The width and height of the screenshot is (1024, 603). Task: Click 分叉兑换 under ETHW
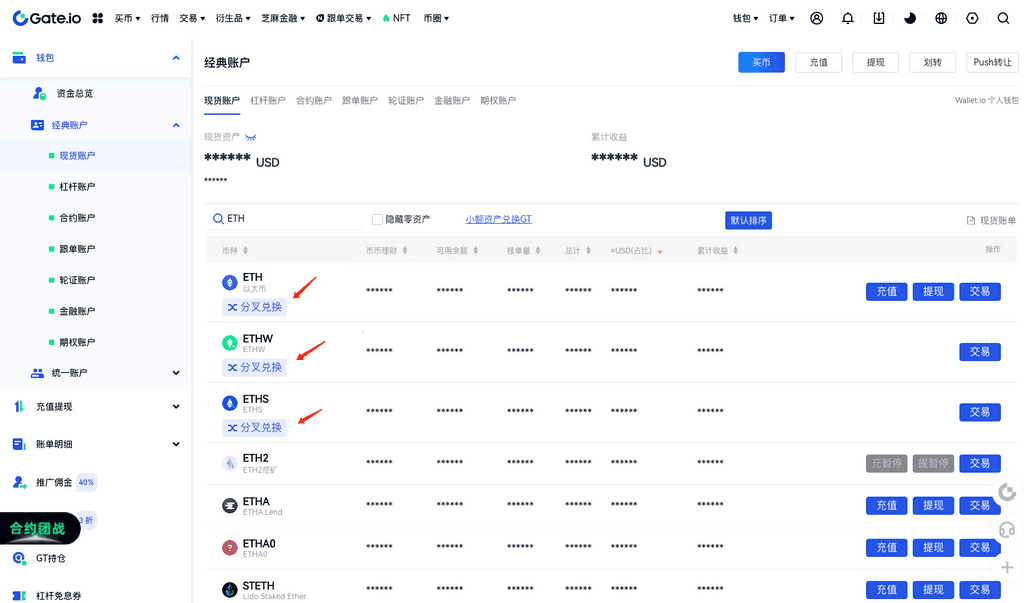coord(254,367)
